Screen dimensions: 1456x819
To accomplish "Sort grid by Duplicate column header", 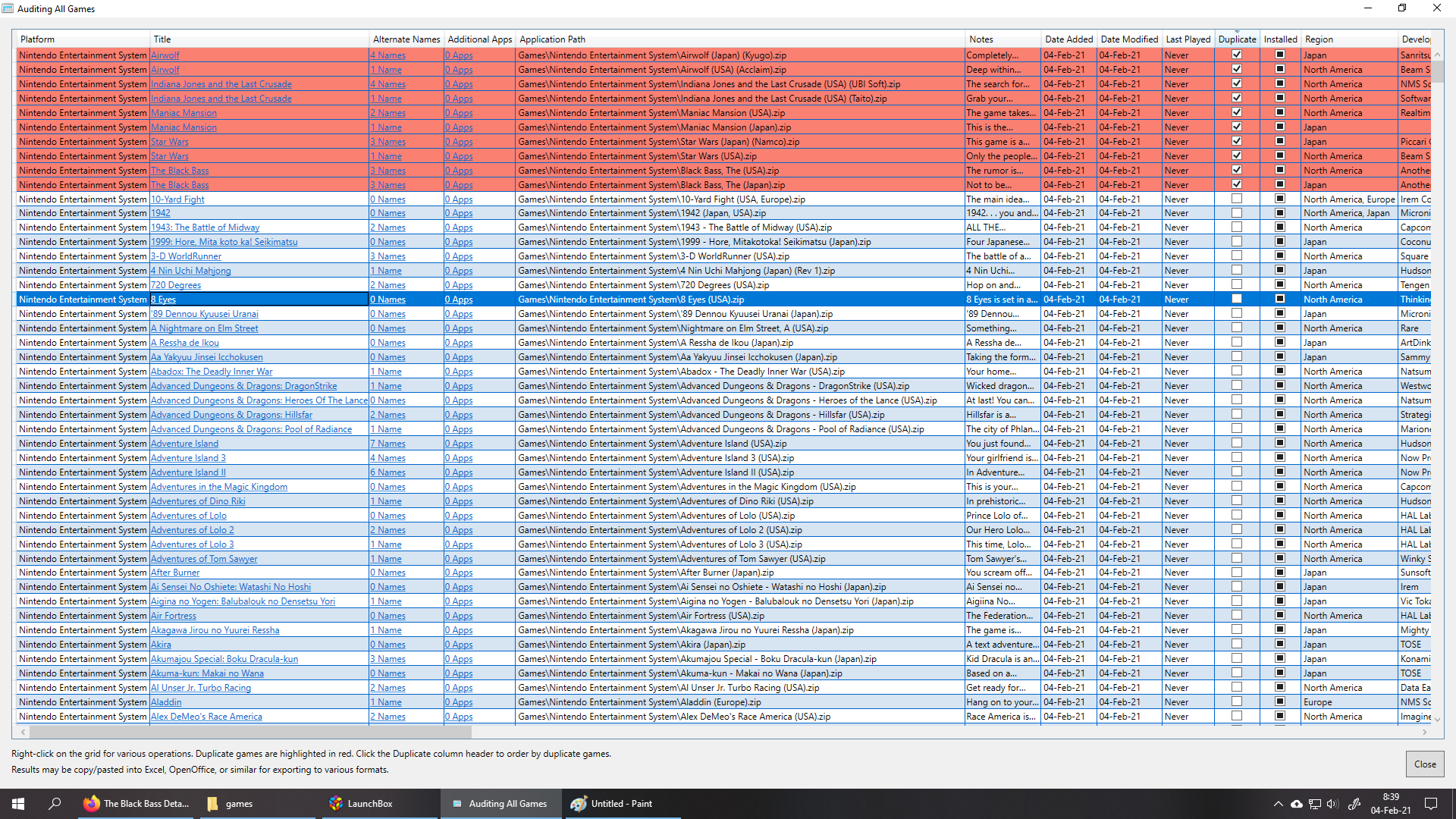I will (x=1237, y=39).
